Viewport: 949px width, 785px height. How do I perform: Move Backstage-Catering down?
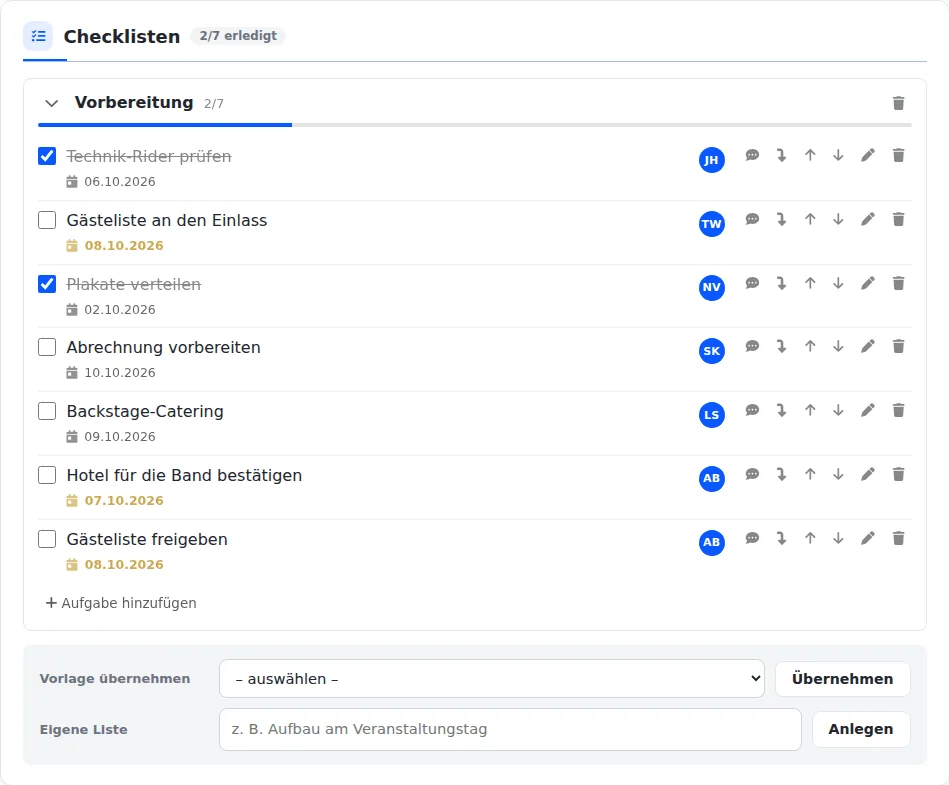(838, 410)
